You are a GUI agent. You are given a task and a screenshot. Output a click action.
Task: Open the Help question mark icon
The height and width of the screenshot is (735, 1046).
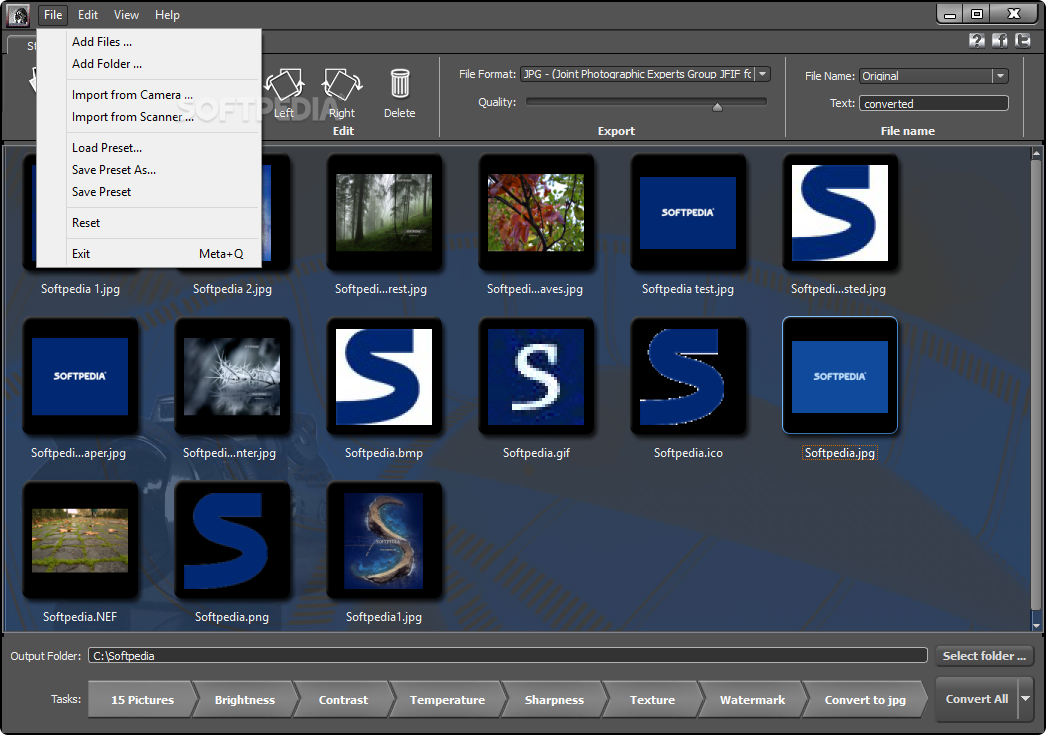(x=977, y=41)
